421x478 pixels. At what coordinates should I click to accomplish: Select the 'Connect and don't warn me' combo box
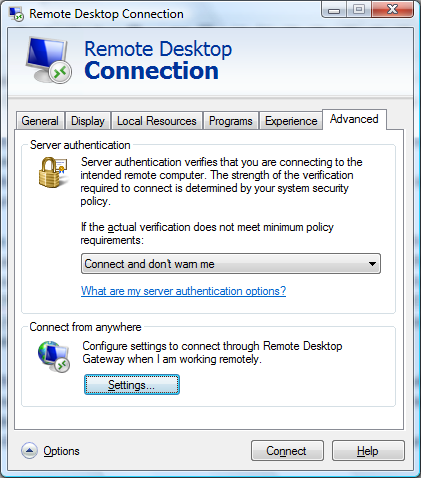coord(231,264)
